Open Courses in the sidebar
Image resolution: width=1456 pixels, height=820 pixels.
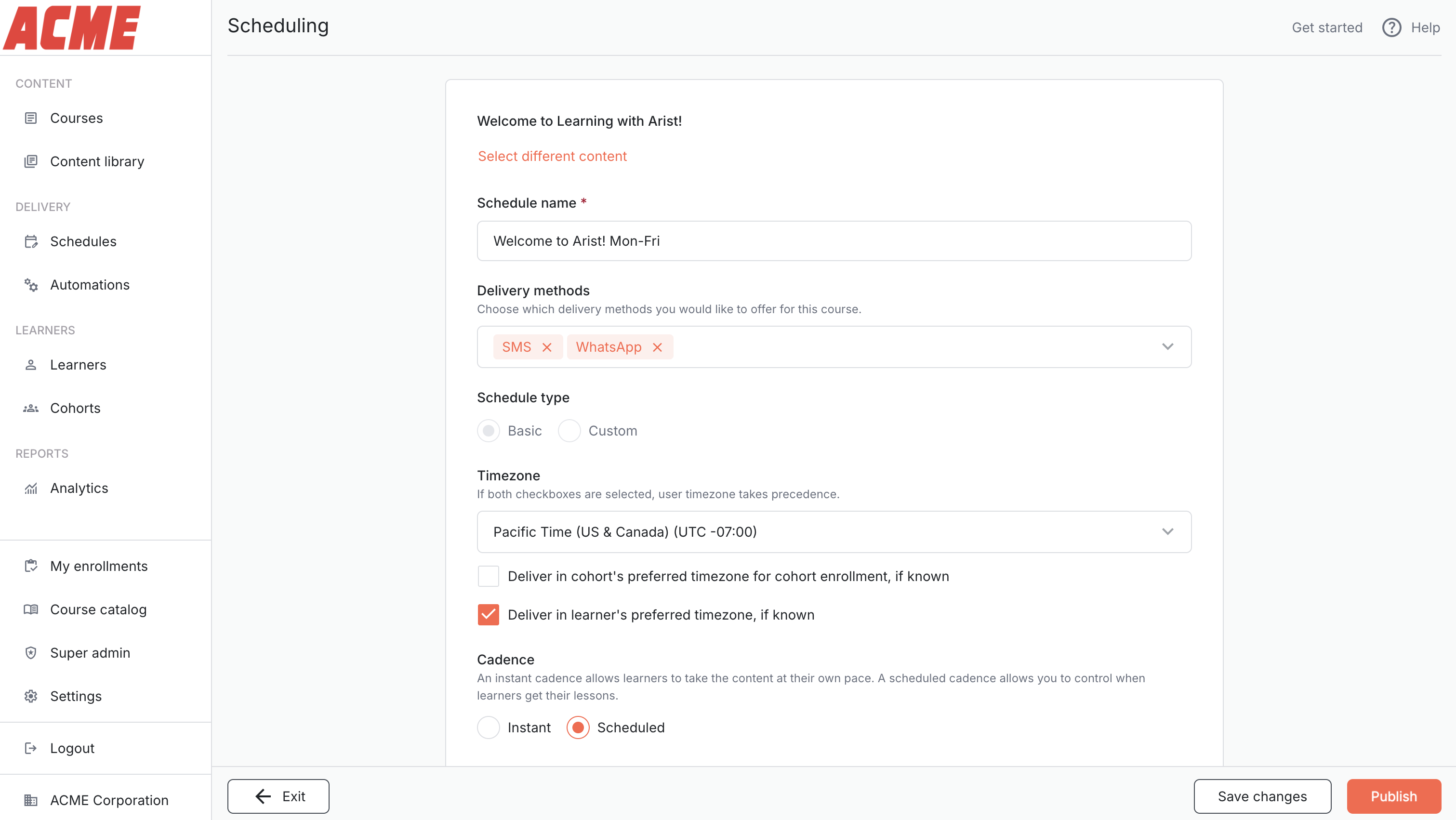(76, 118)
